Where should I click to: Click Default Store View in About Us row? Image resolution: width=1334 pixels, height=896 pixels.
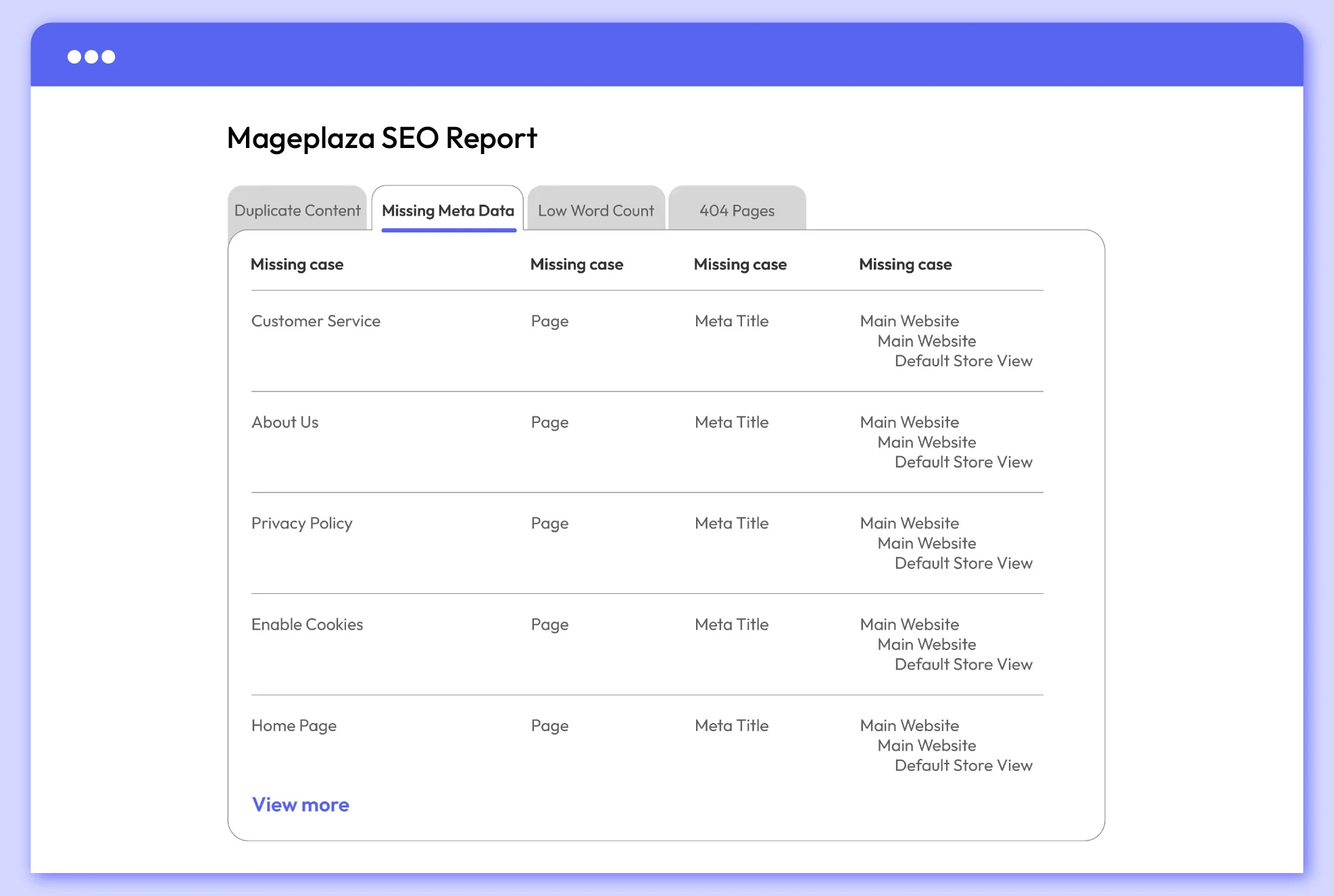(963, 462)
